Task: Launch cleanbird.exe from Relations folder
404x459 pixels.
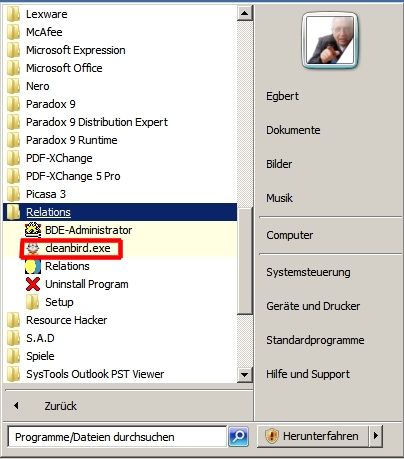Action: coord(78,248)
